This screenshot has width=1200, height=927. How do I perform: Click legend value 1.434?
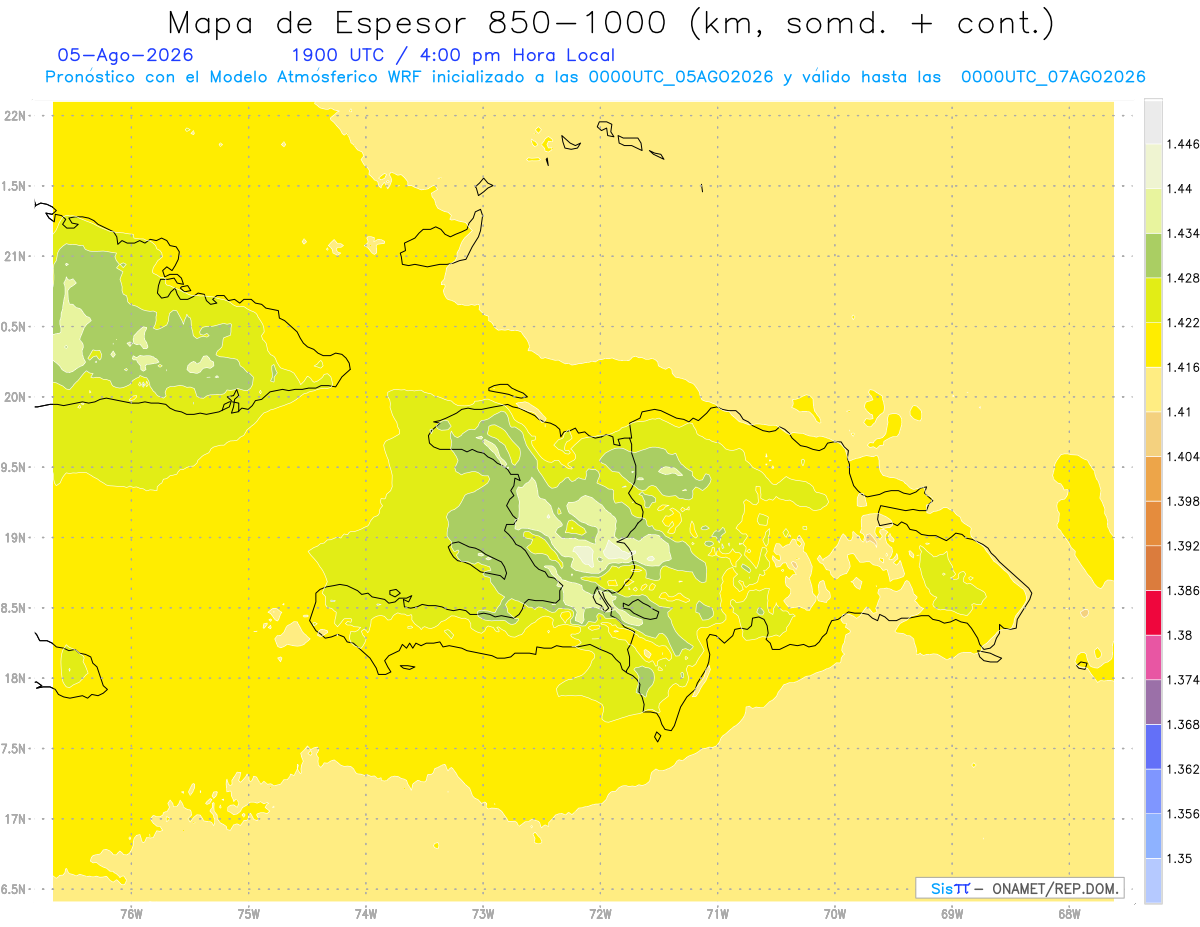click(1184, 233)
